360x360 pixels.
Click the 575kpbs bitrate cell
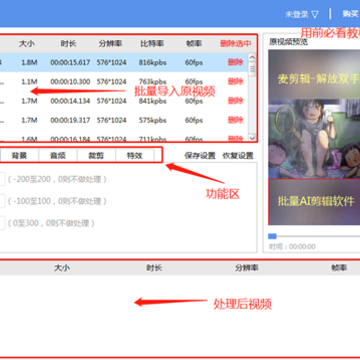tap(153, 120)
